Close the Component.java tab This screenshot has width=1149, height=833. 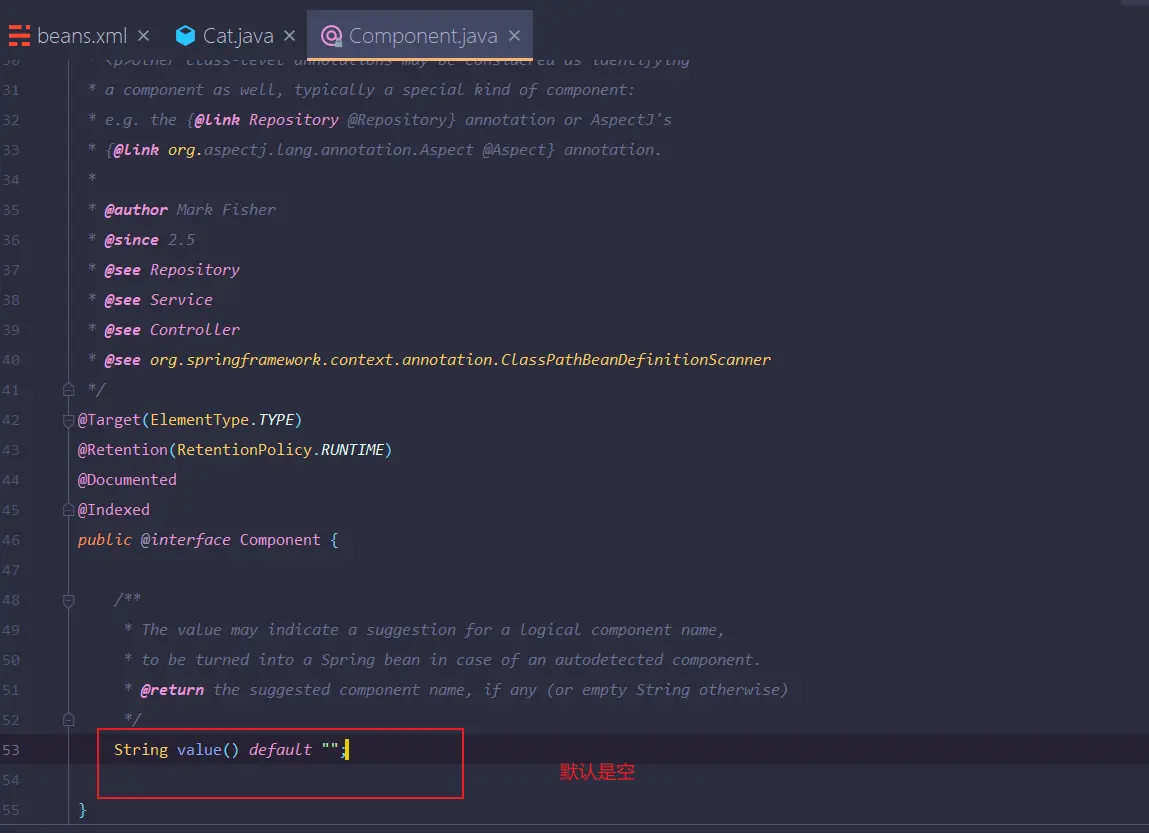point(514,35)
